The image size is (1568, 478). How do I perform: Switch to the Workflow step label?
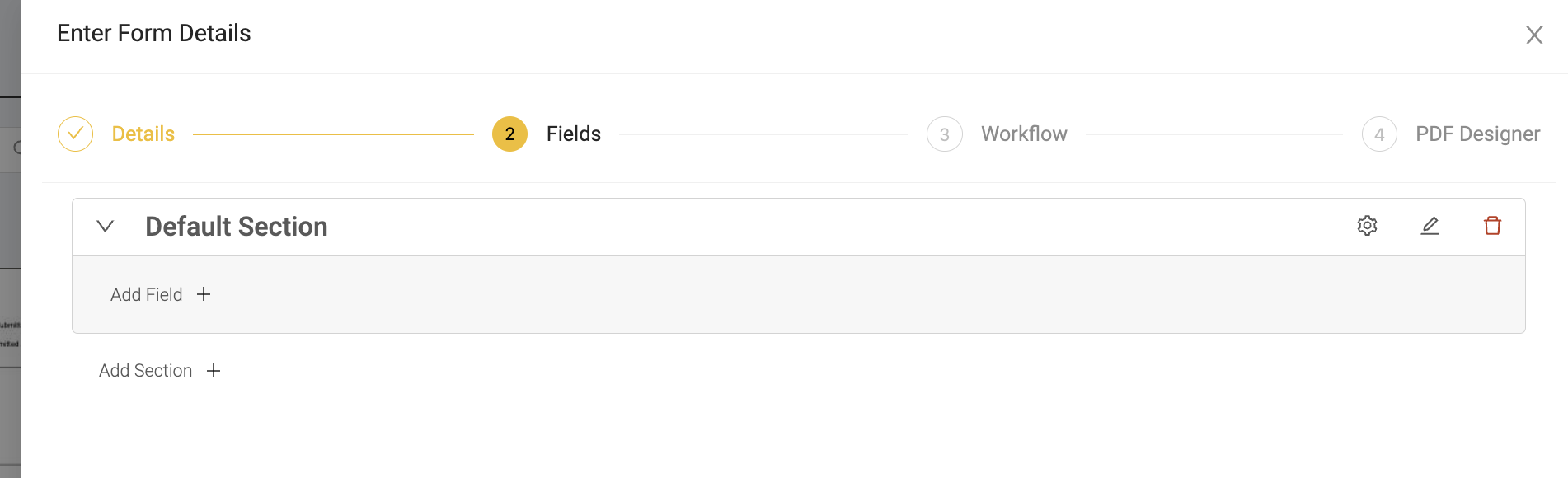pyautogui.click(x=1024, y=134)
